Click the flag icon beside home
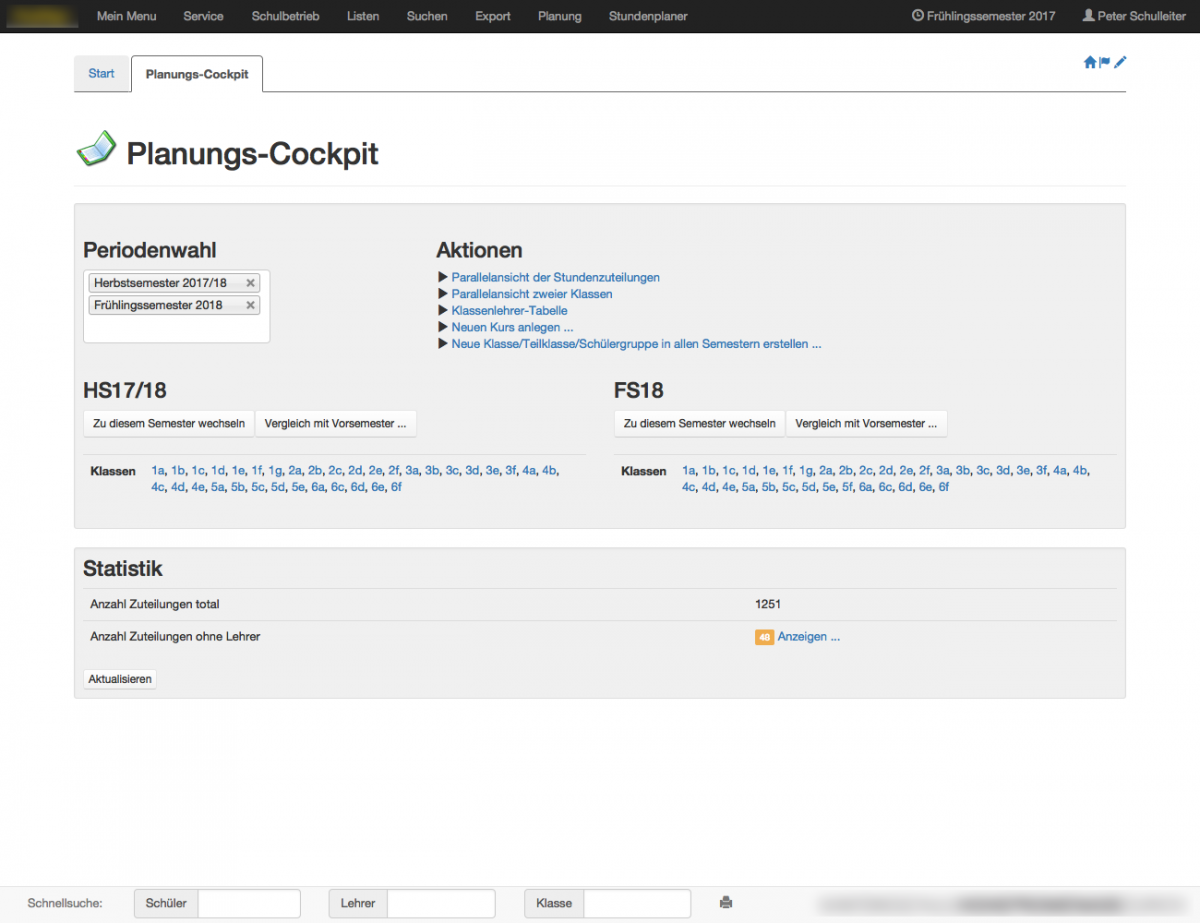1200x923 pixels. pos(1105,62)
